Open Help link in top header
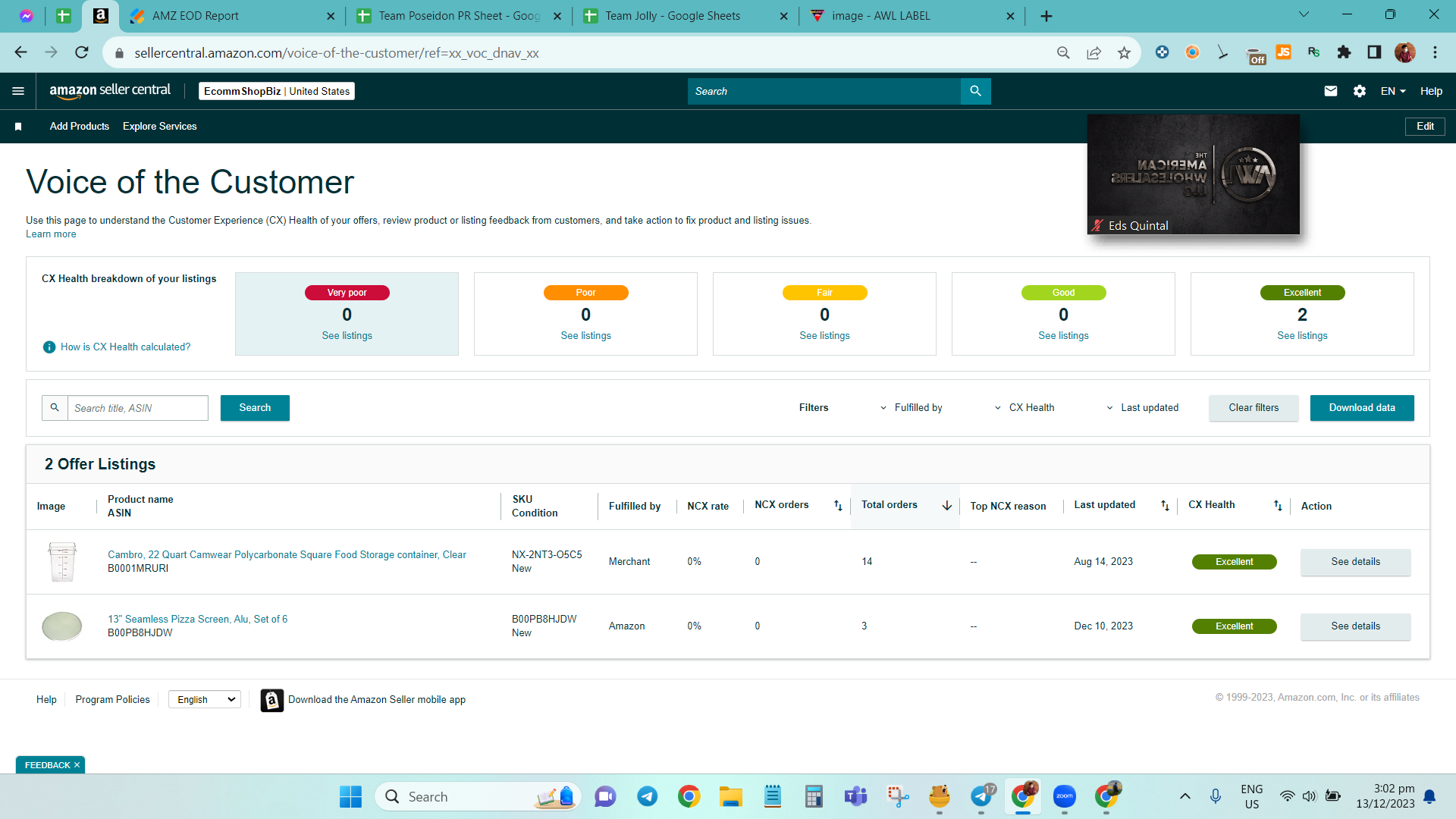This screenshot has height=819, width=1456. coord(1431,91)
